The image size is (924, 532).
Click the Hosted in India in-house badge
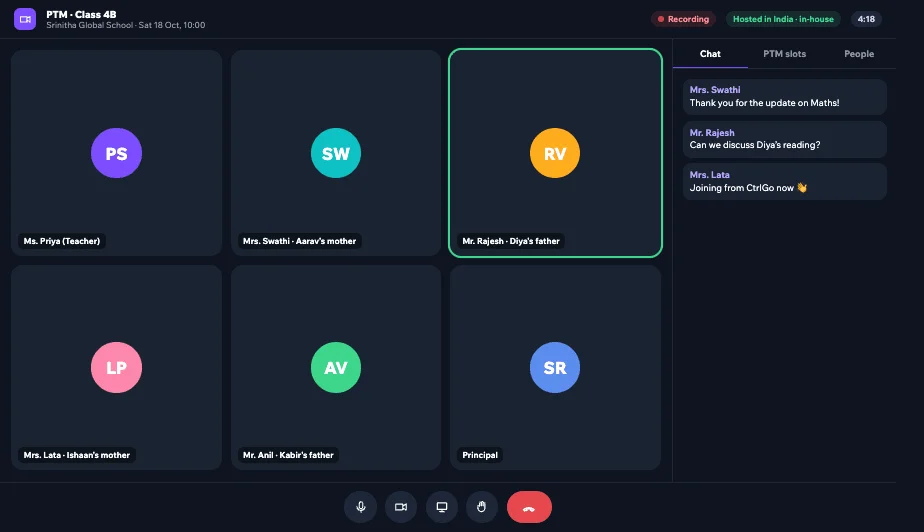coord(783,19)
